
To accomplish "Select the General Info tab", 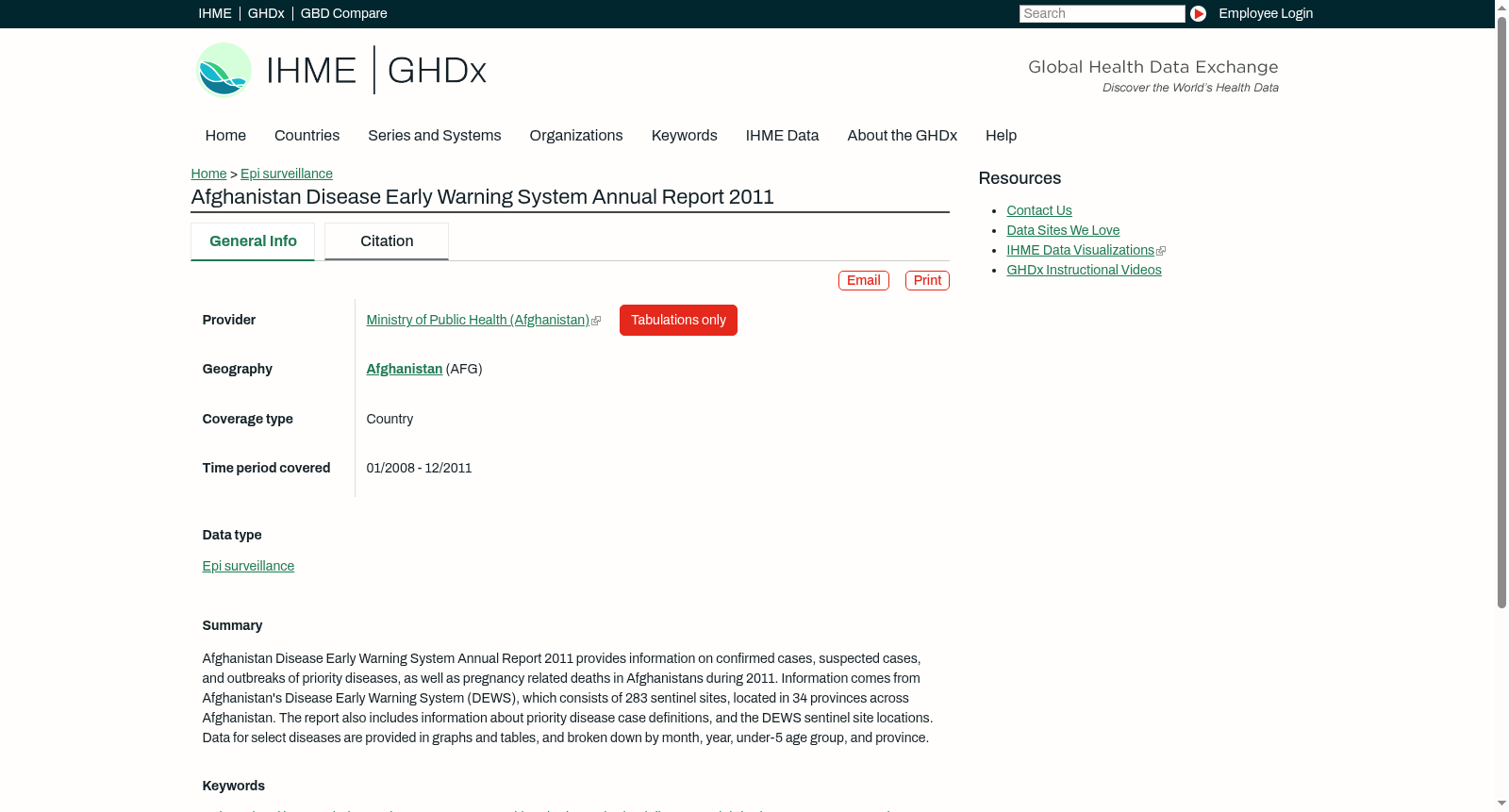I will point(253,241).
